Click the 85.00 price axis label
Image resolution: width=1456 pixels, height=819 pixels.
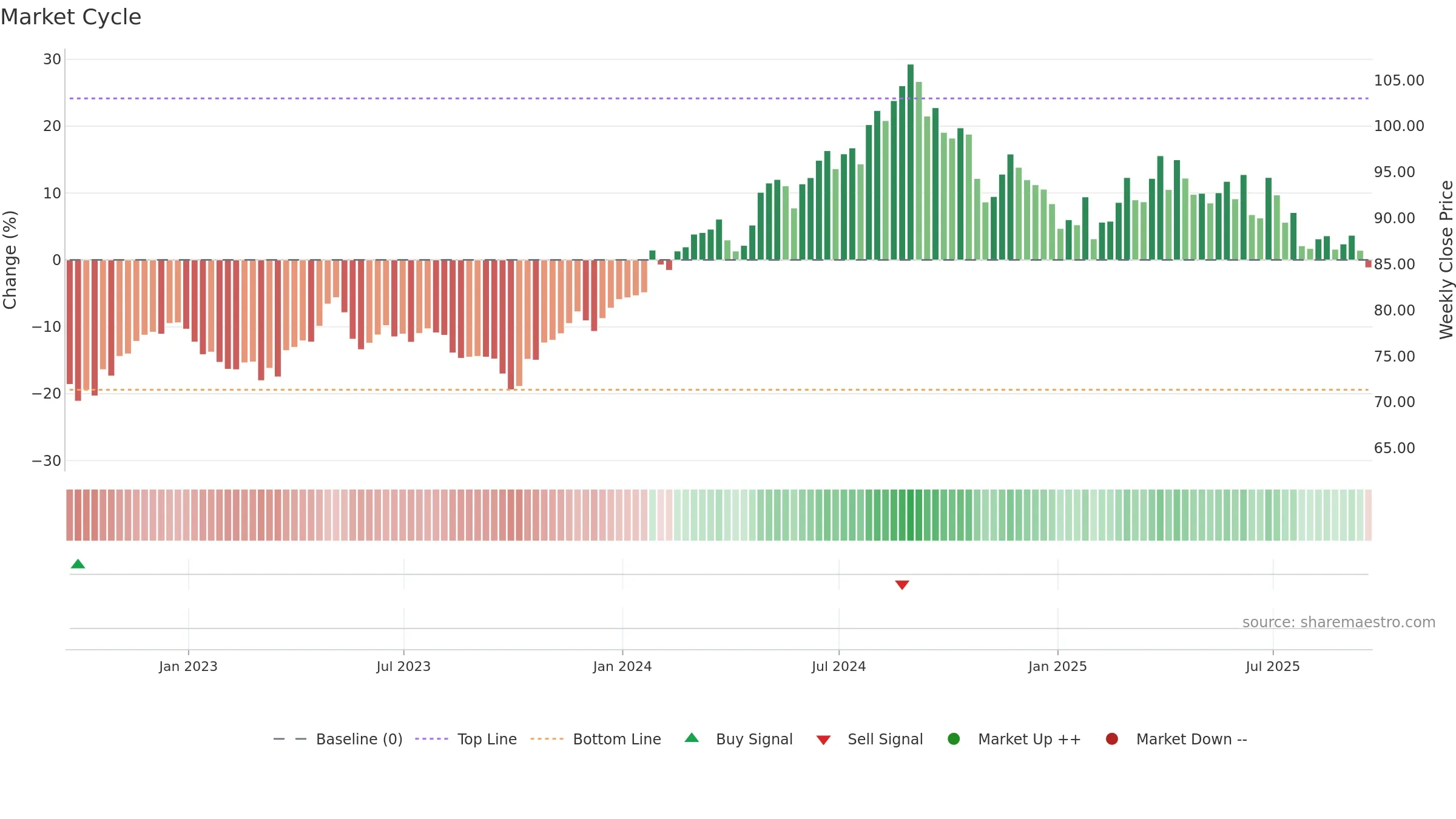click(1394, 265)
